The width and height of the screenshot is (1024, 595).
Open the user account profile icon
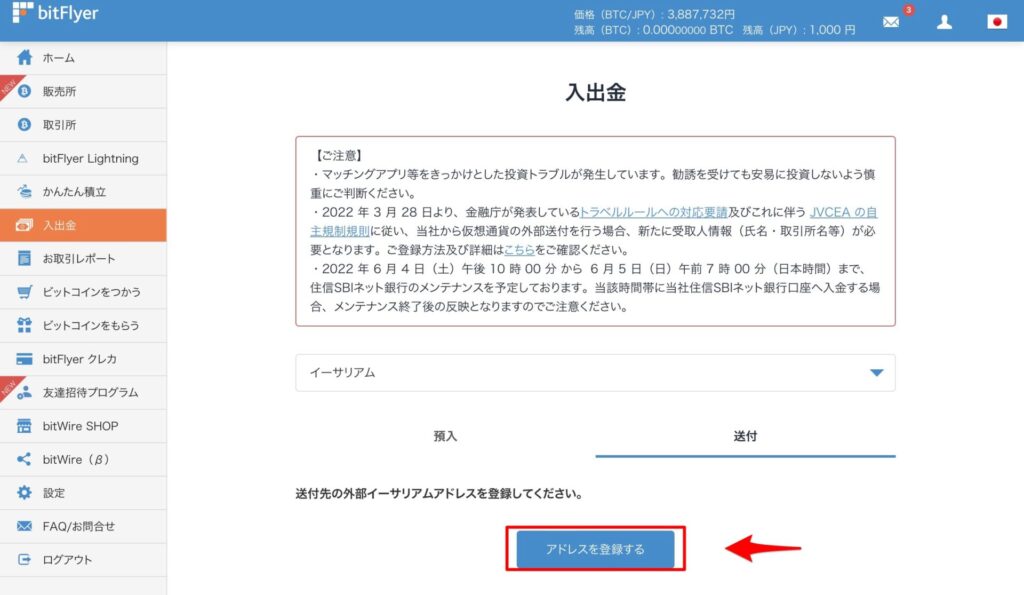click(944, 22)
